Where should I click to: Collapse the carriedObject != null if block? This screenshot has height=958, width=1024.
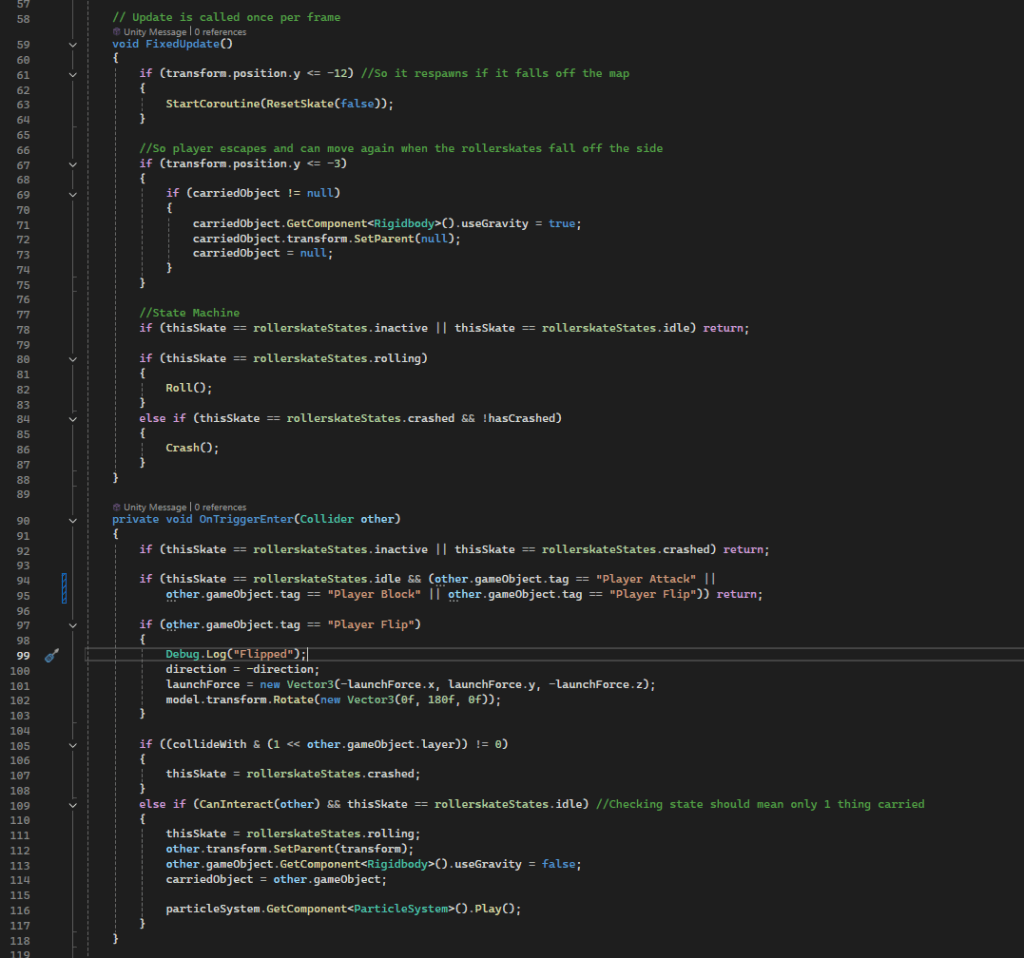click(x=72, y=194)
